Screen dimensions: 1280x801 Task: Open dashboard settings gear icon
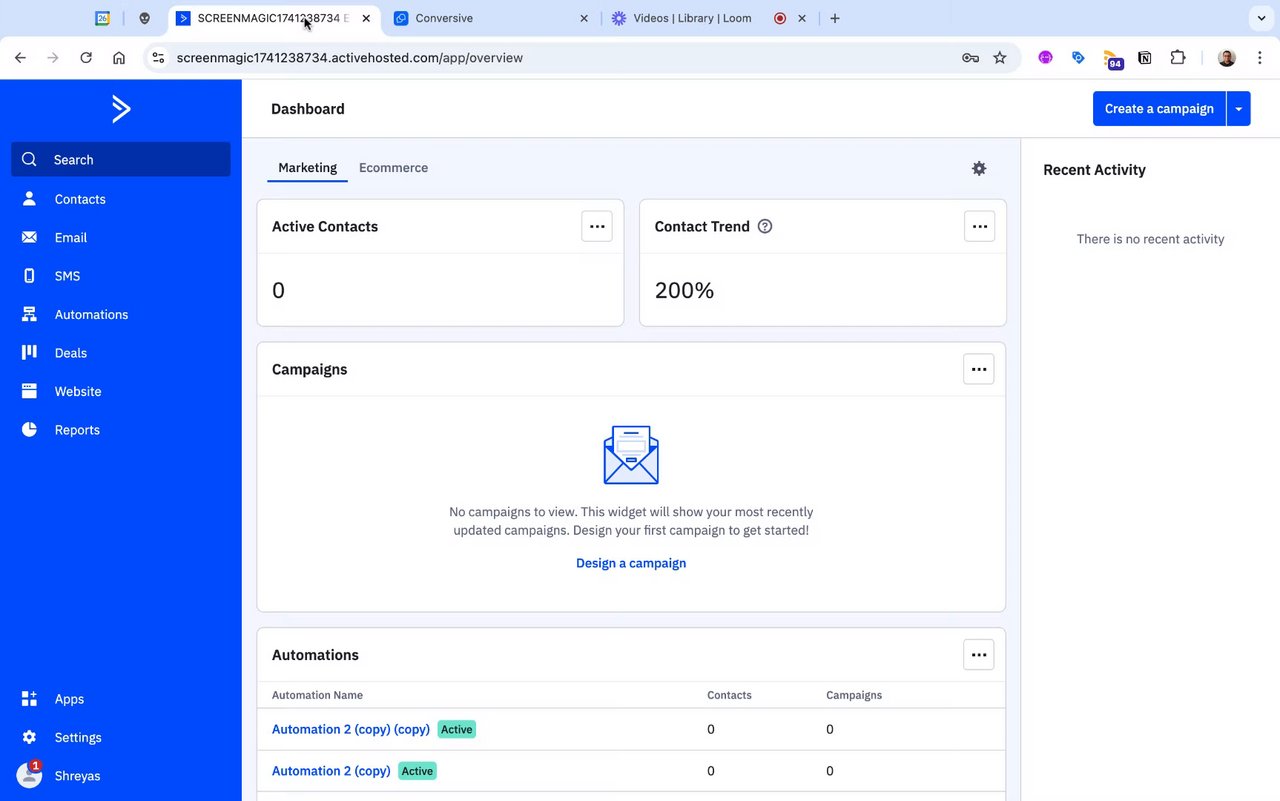click(x=979, y=169)
